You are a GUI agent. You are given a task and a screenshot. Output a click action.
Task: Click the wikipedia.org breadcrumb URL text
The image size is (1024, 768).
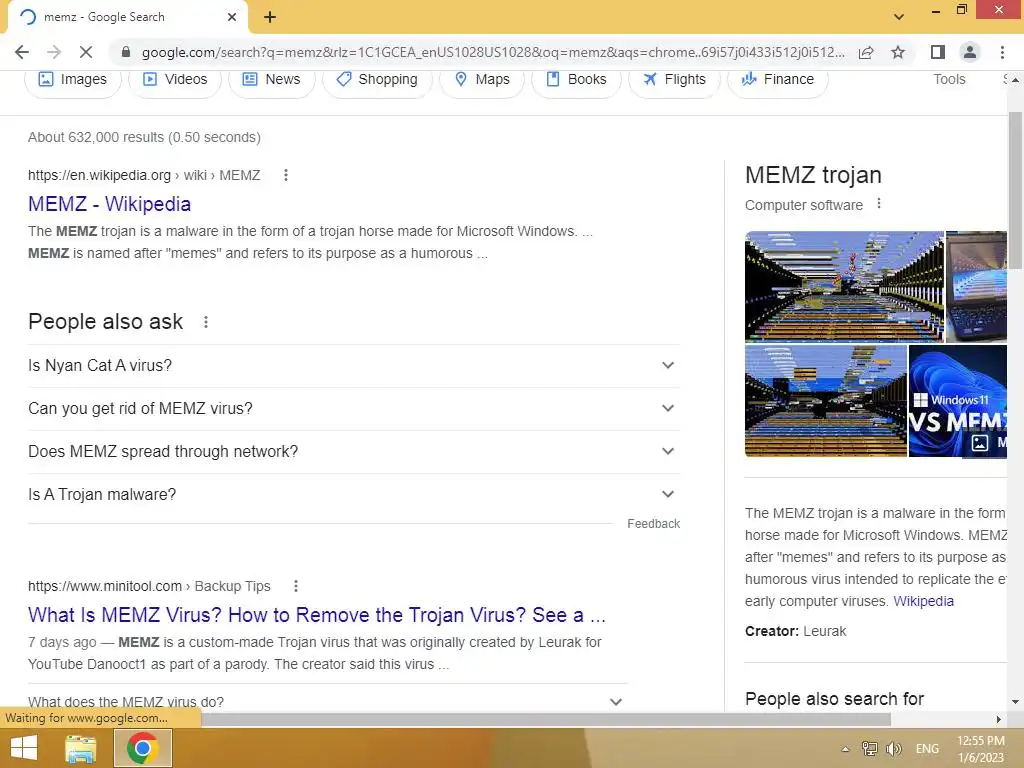click(x=144, y=175)
